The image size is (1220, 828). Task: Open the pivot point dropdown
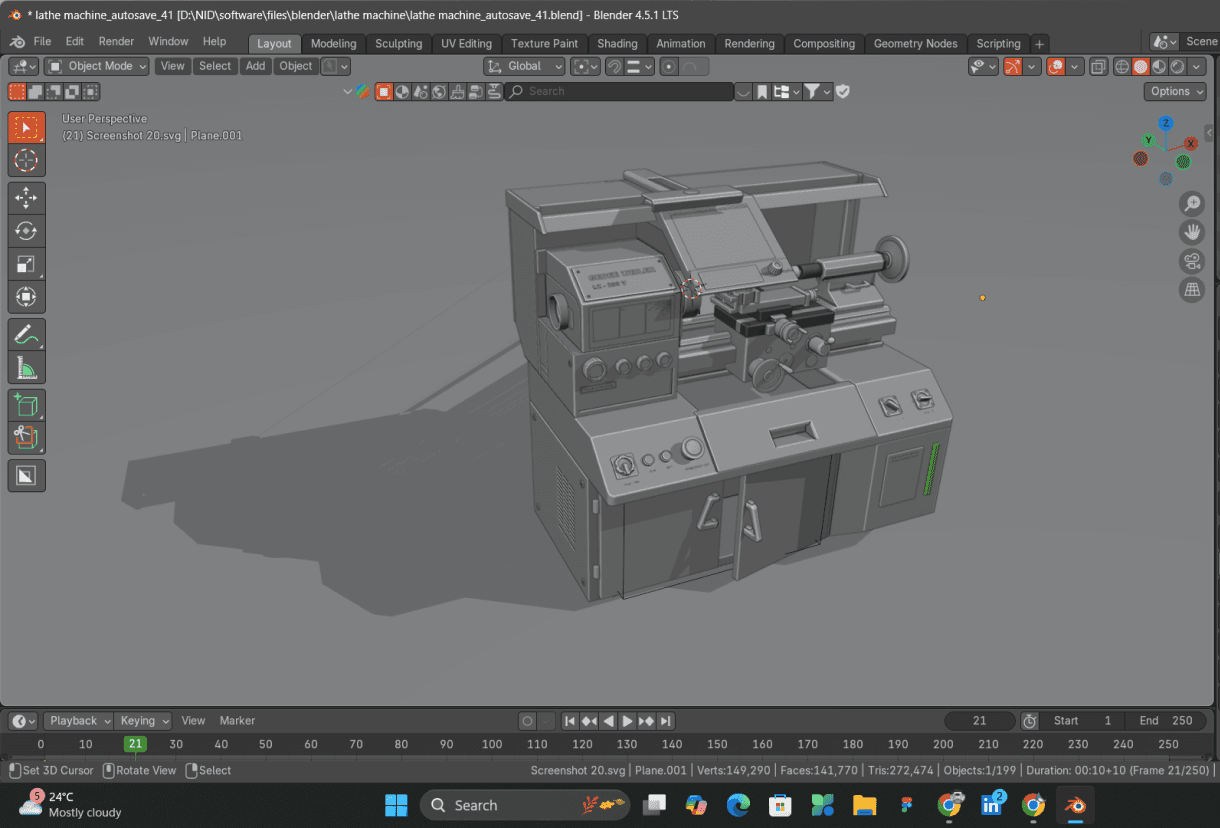coord(585,67)
